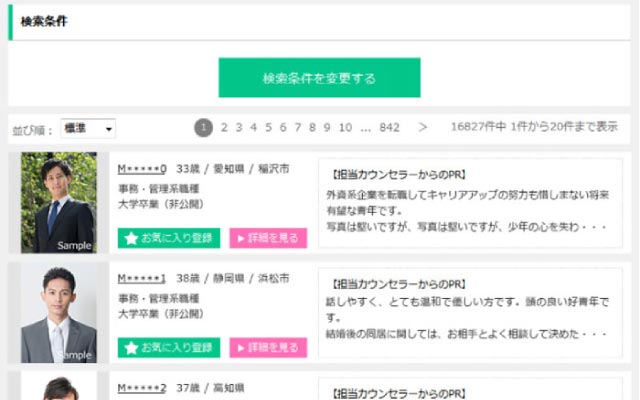Open member M*****1 profile link

pyautogui.click(x=141, y=277)
